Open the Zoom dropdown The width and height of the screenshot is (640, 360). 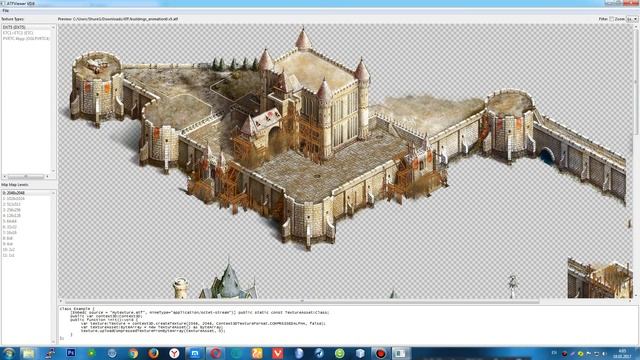pyautogui.click(x=632, y=19)
